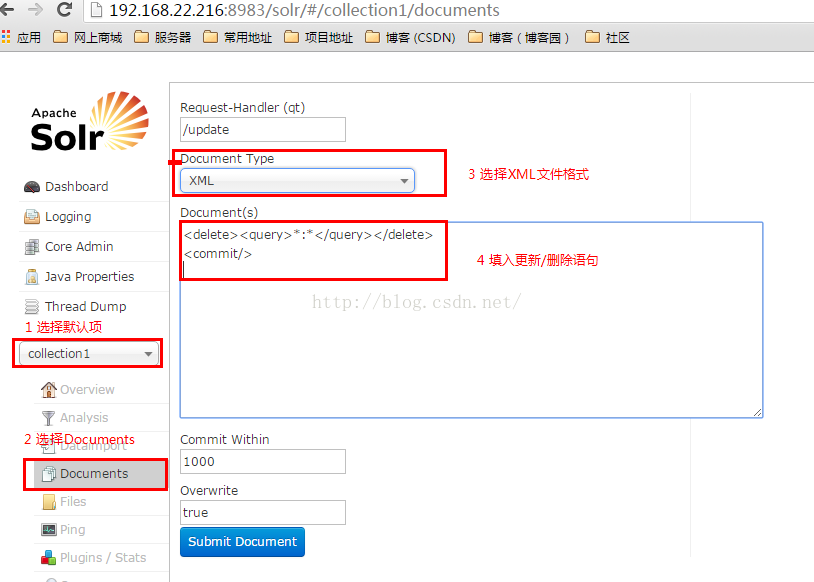Image resolution: width=814 pixels, height=582 pixels.
Task: Click the Commit Within 1000 field
Action: point(263,462)
